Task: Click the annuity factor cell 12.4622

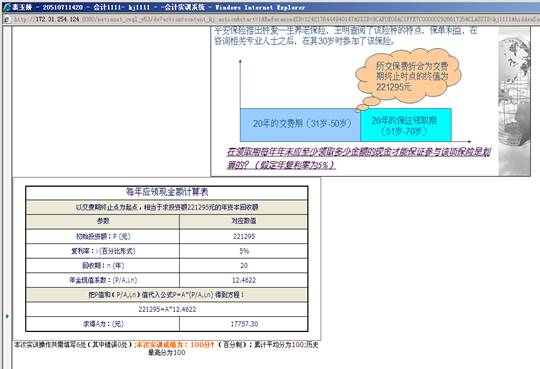Action: point(243,280)
